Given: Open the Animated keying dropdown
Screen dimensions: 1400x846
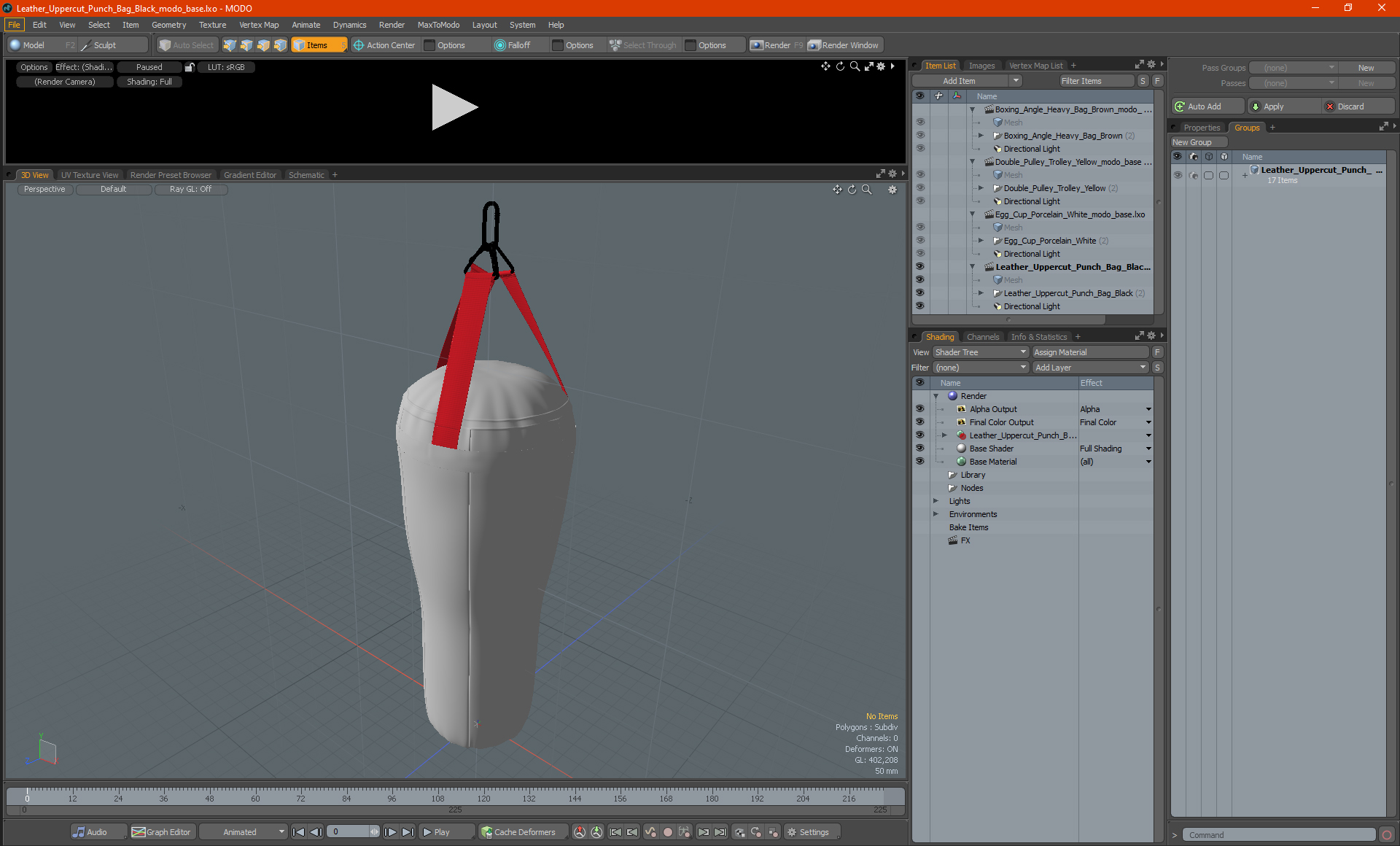Looking at the screenshot, I should [243, 832].
